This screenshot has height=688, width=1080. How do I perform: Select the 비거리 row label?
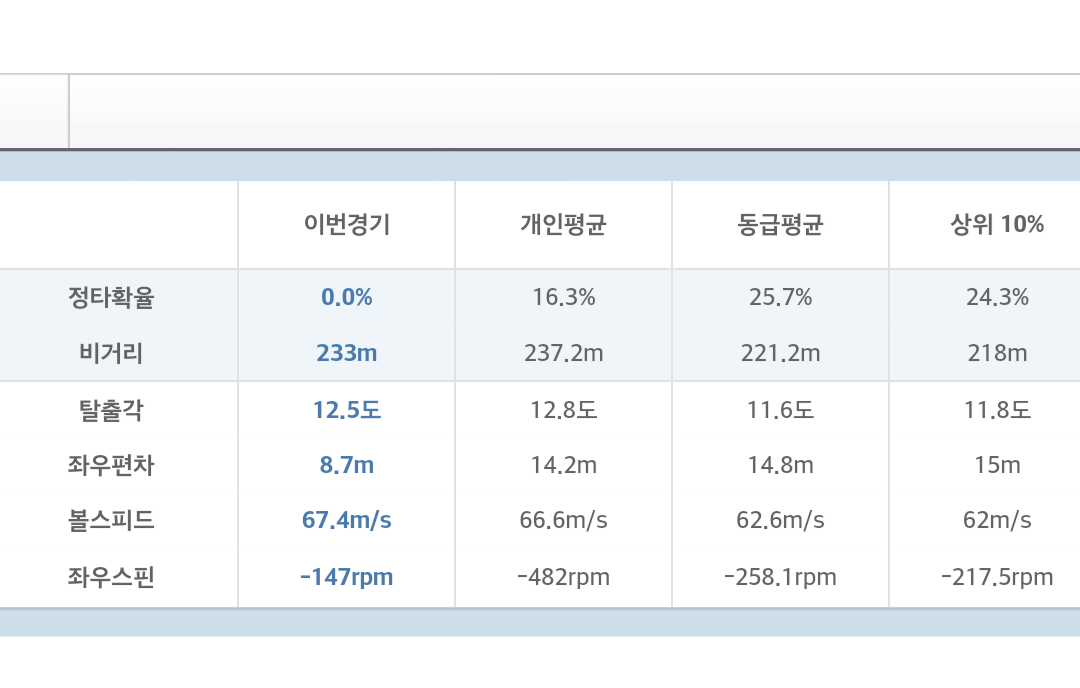111,353
